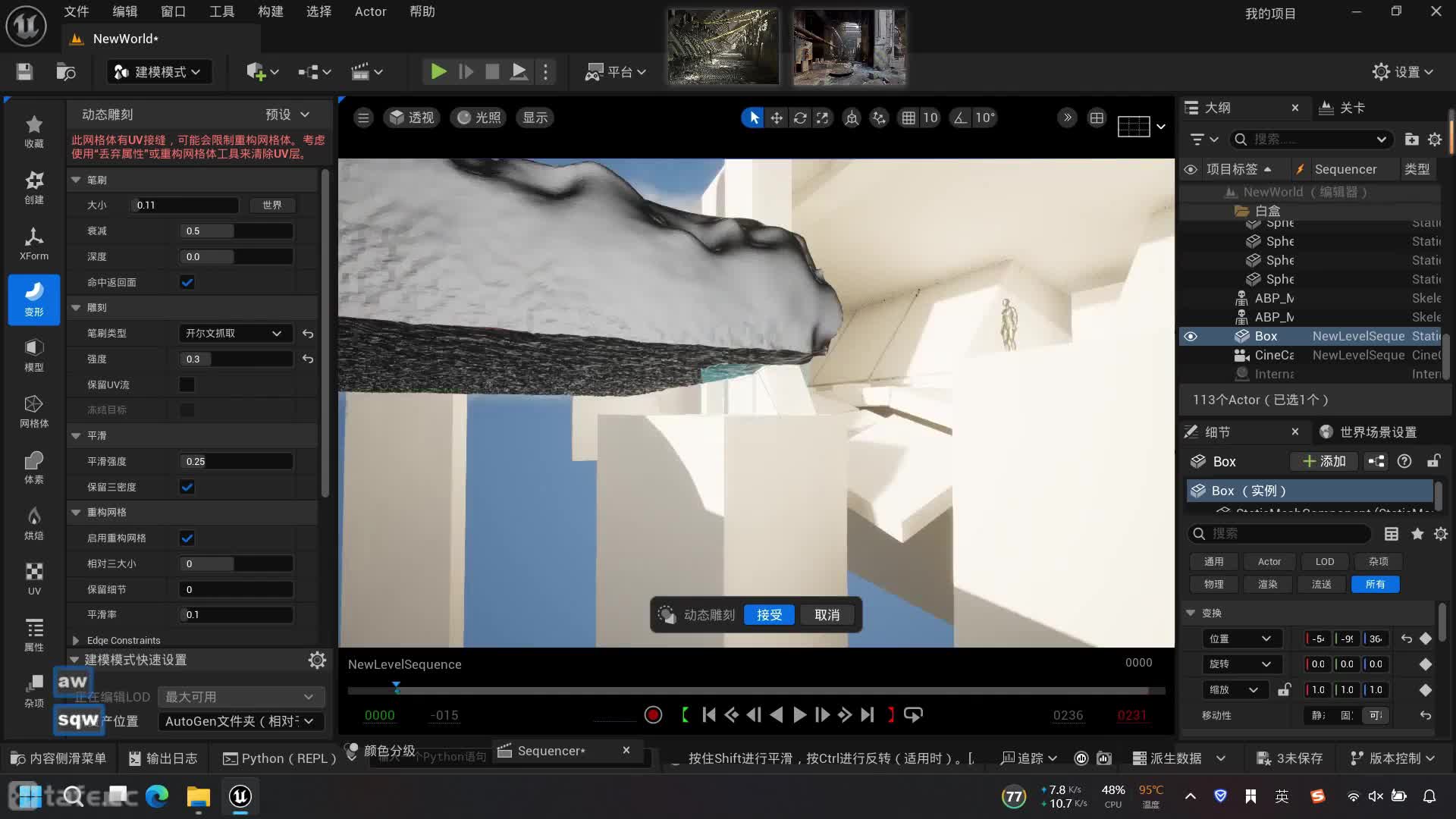Open the outliner settings gear
This screenshot has width=1456, height=819.
tap(1435, 140)
